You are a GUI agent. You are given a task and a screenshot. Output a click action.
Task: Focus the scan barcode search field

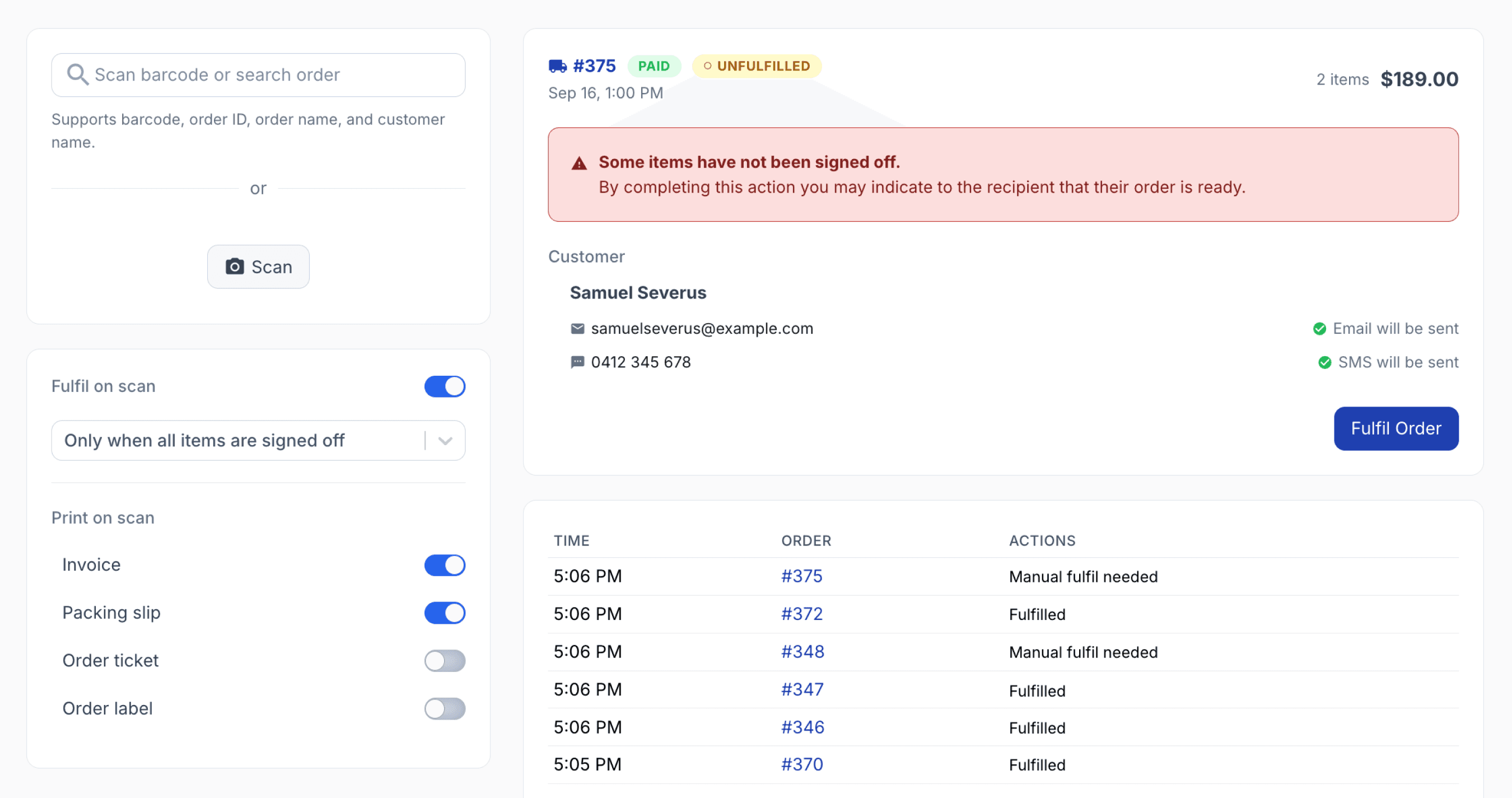pyautogui.click(x=258, y=75)
